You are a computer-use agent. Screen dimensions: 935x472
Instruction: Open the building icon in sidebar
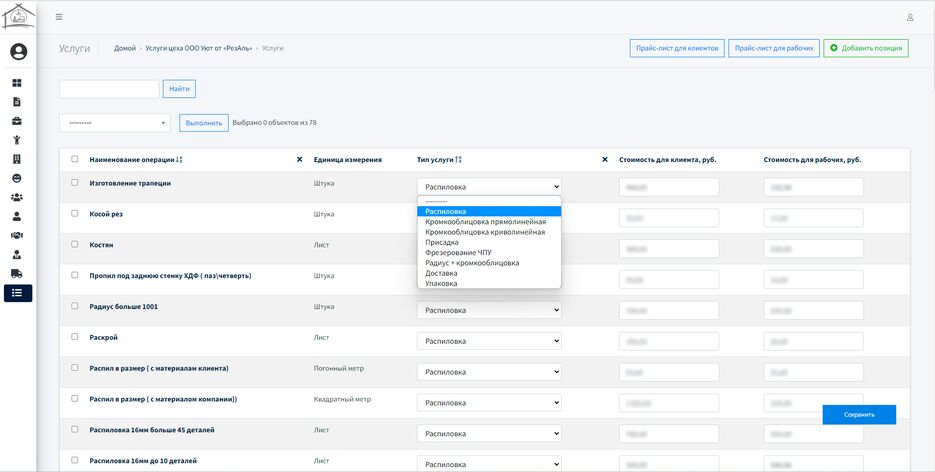coord(17,159)
